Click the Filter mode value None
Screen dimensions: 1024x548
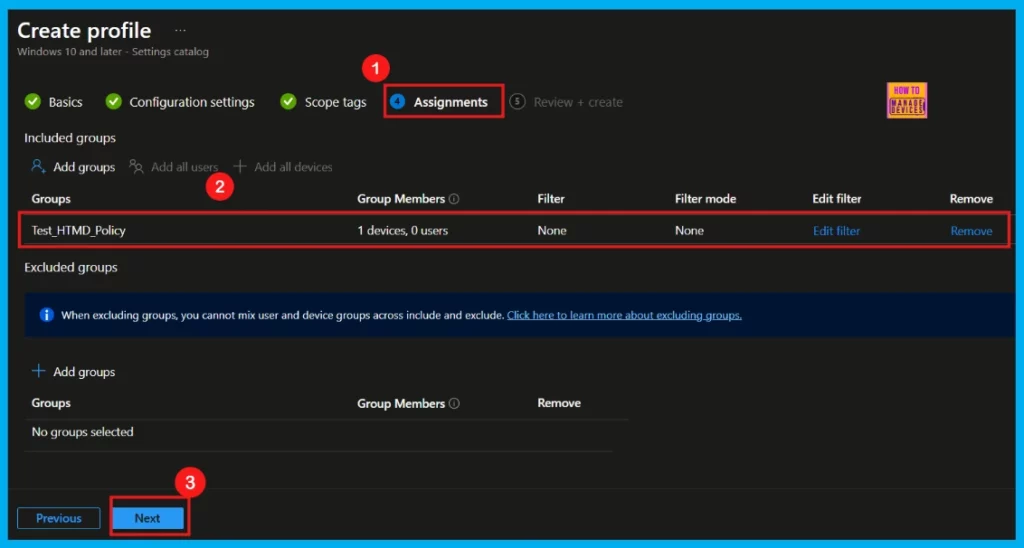pyautogui.click(x=689, y=231)
